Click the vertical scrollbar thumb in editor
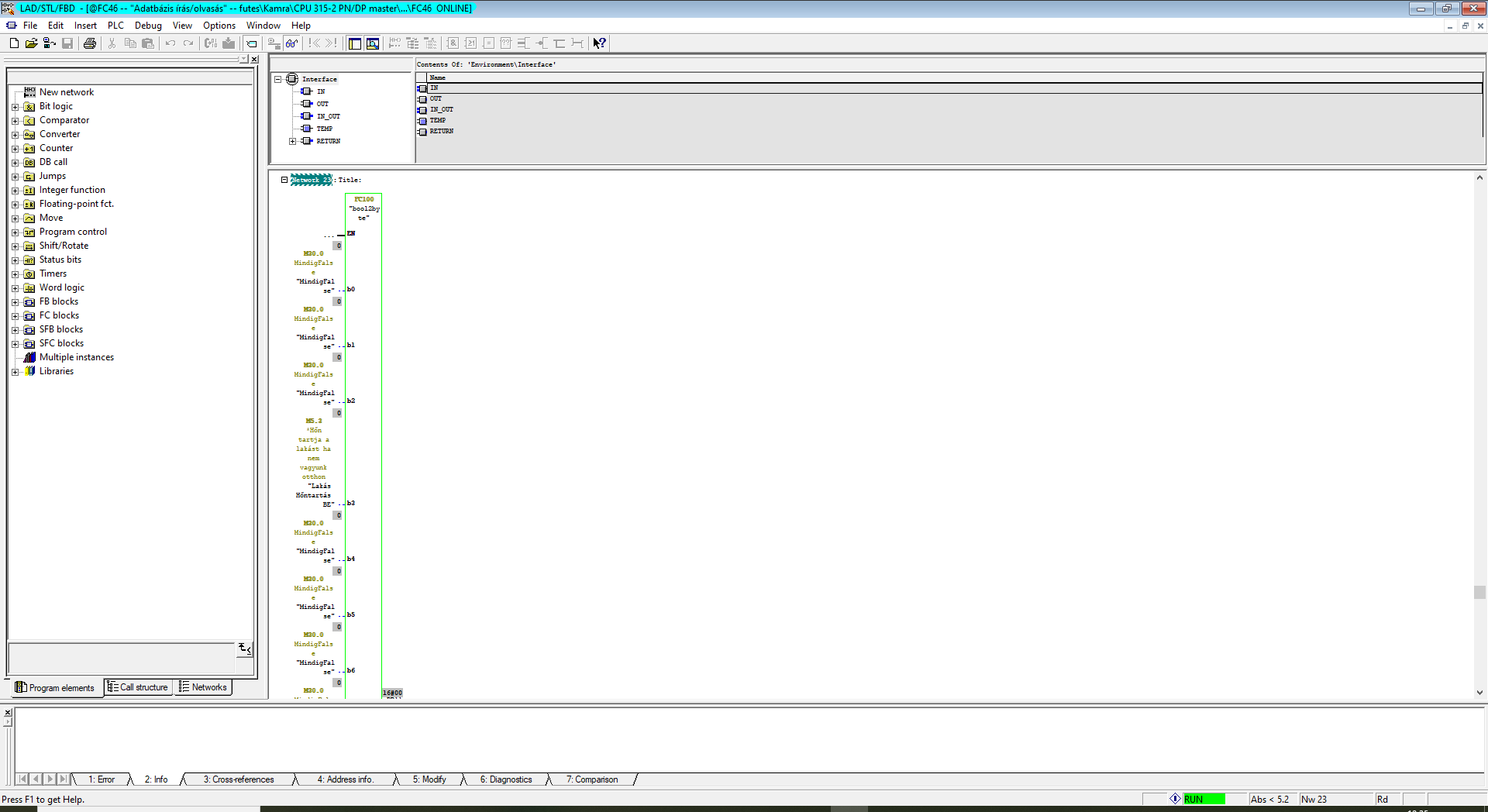Viewport: 1488px width, 812px height. point(1479,592)
